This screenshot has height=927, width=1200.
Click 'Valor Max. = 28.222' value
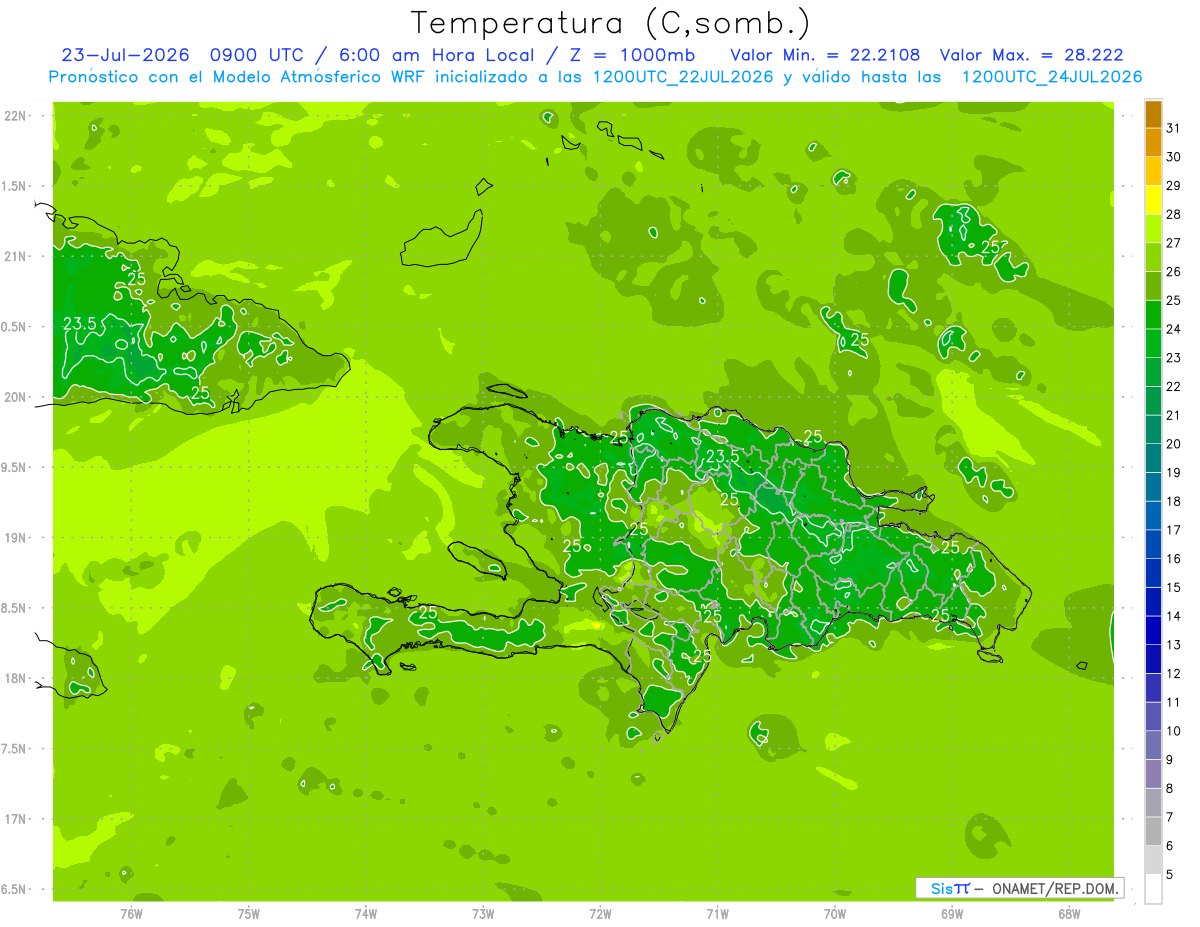coord(1031,55)
